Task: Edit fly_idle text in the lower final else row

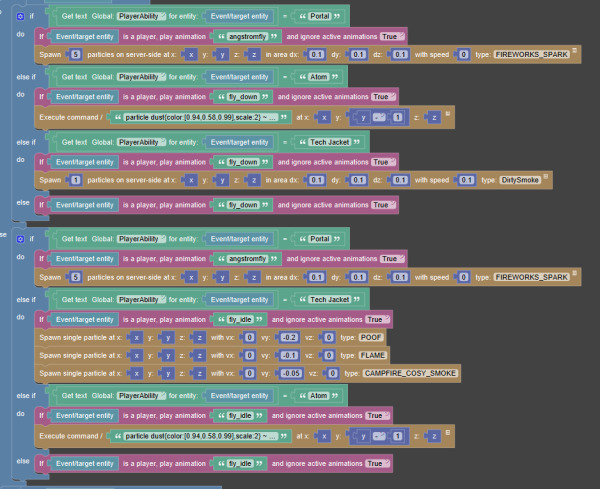Action: 240,464
